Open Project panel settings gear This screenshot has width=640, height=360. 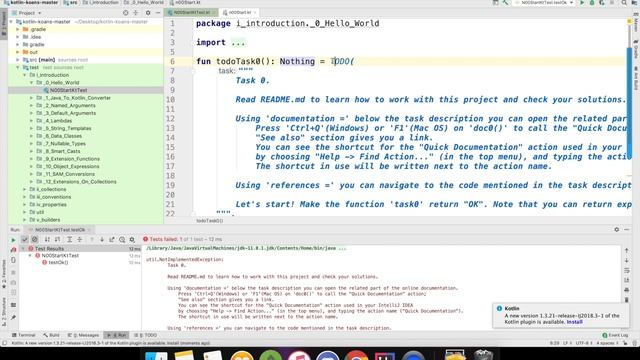(x=148, y=13)
